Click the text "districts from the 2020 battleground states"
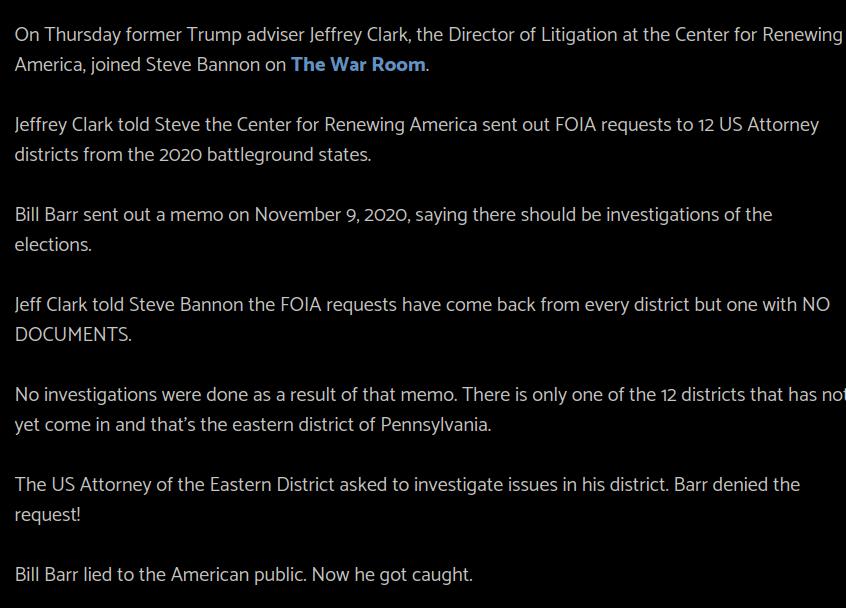Image resolution: width=846 pixels, height=608 pixels. pos(192,155)
